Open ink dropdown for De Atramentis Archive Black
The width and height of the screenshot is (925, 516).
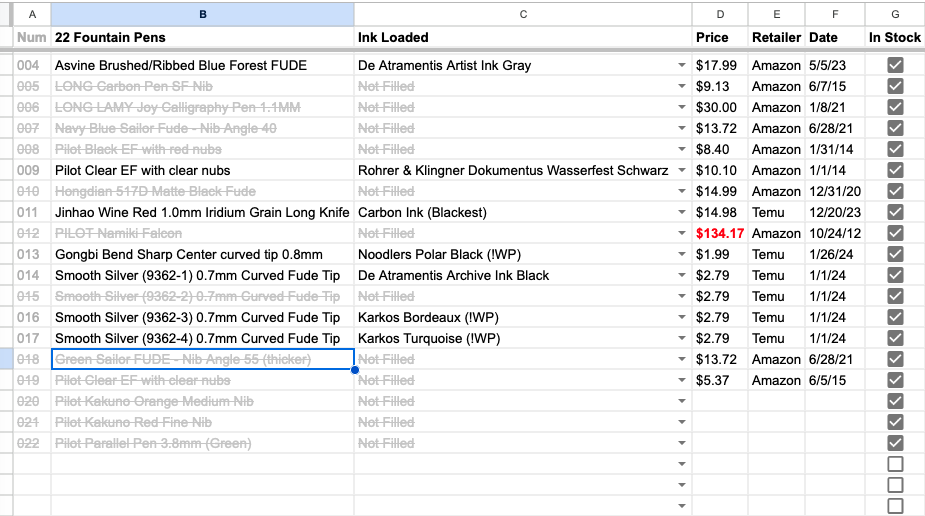(681, 275)
